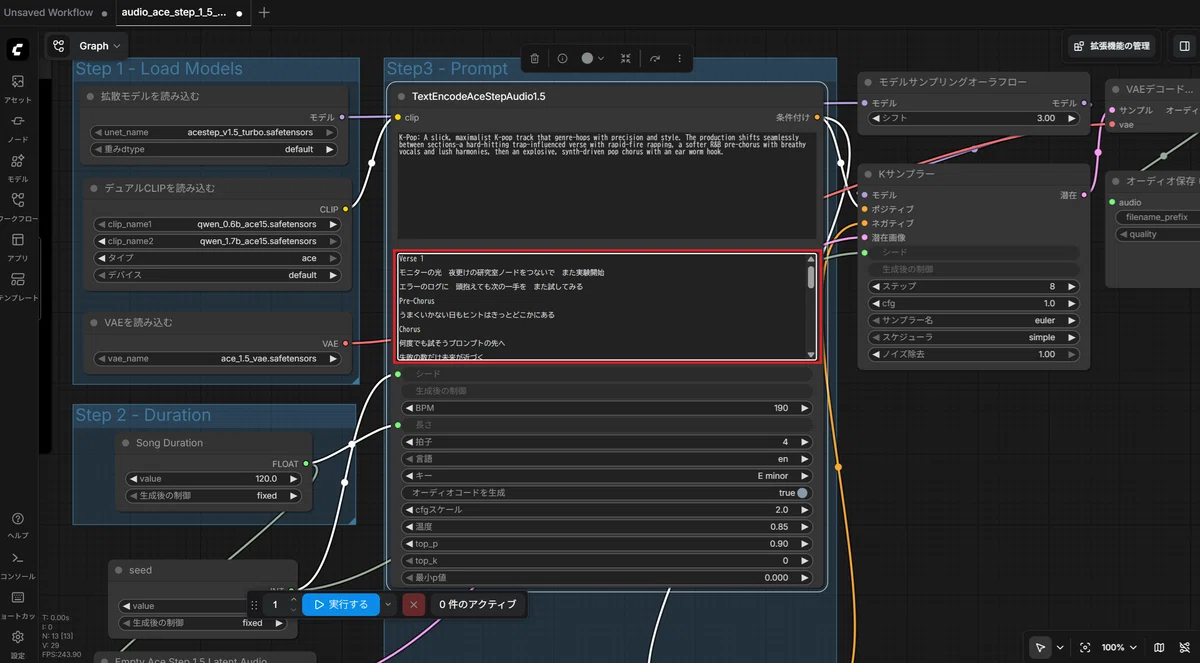Open more options in selection toolbar
The height and width of the screenshot is (663, 1200).
pyautogui.click(x=679, y=59)
